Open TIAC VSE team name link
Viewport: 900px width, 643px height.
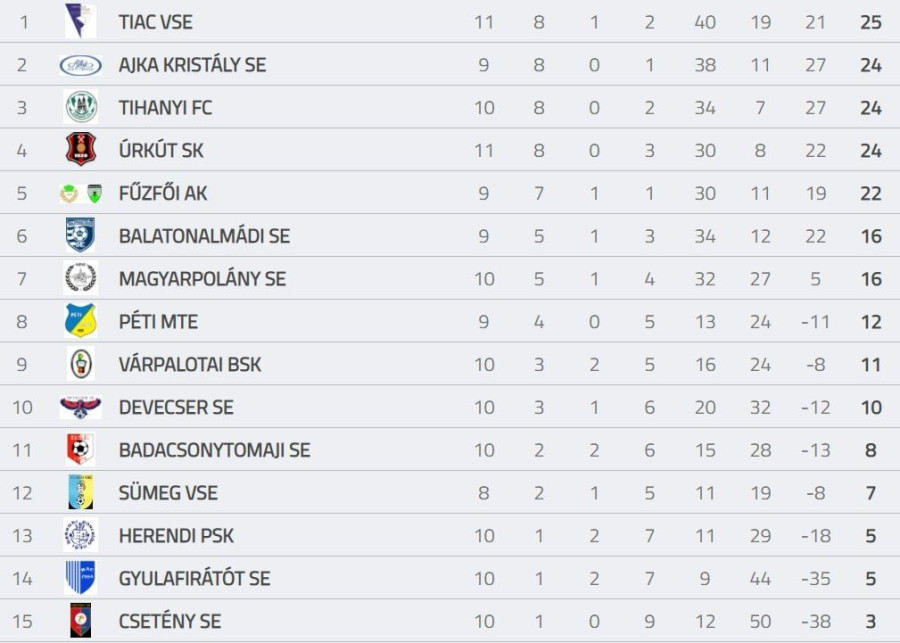(x=155, y=22)
